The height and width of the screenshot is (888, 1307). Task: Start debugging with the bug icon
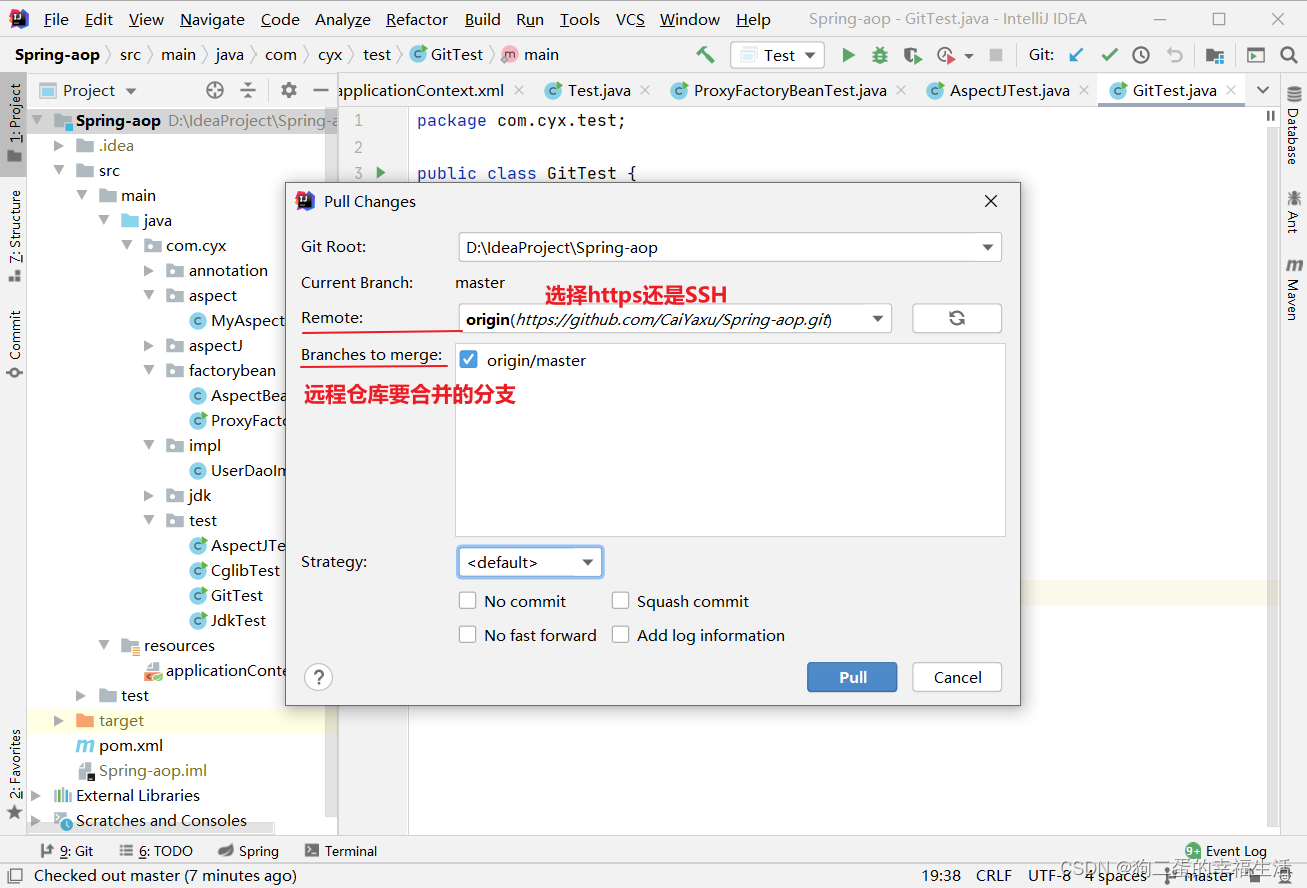coord(880,55)
